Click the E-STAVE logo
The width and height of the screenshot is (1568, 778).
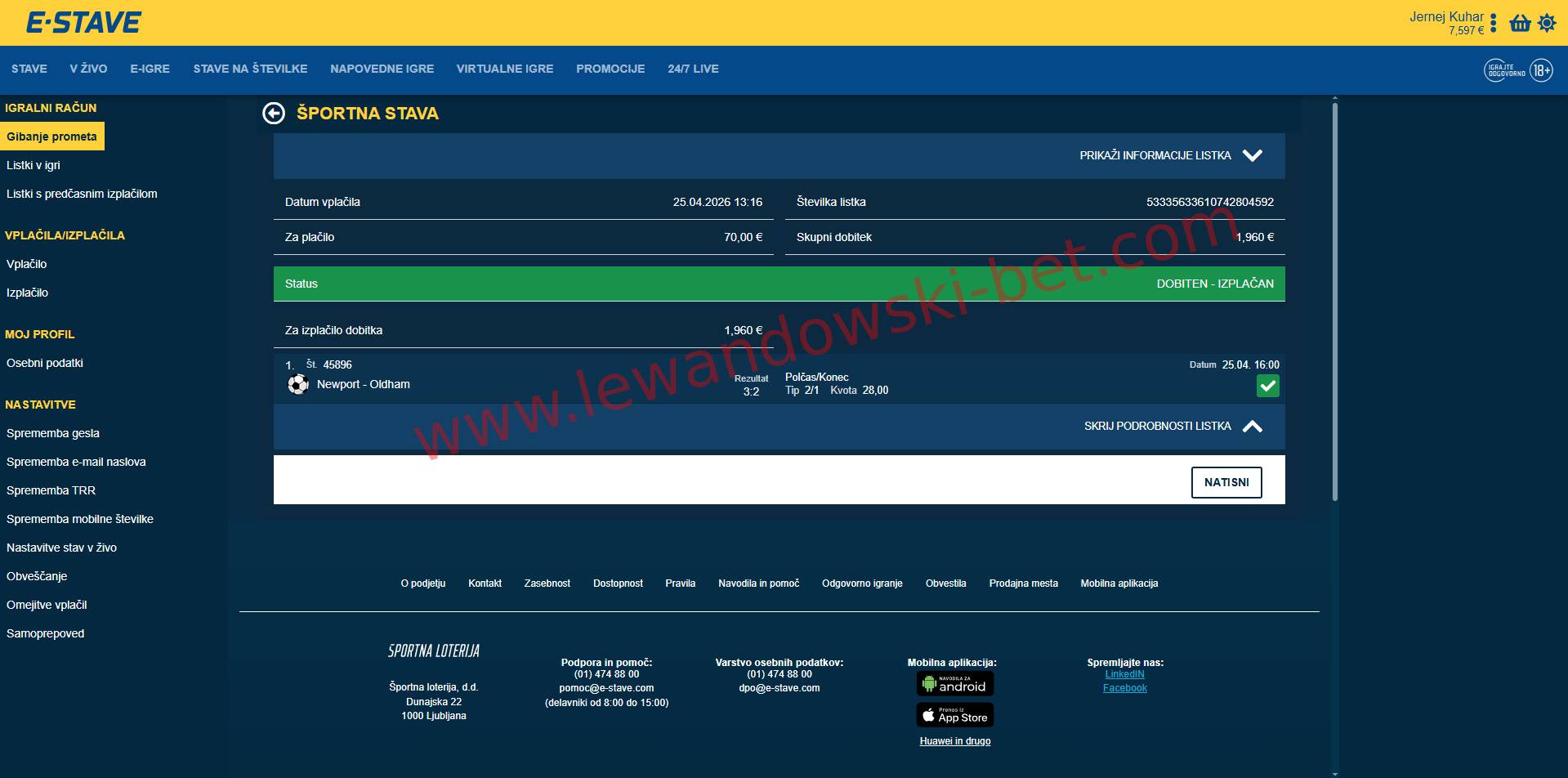[x=83, y=23]
